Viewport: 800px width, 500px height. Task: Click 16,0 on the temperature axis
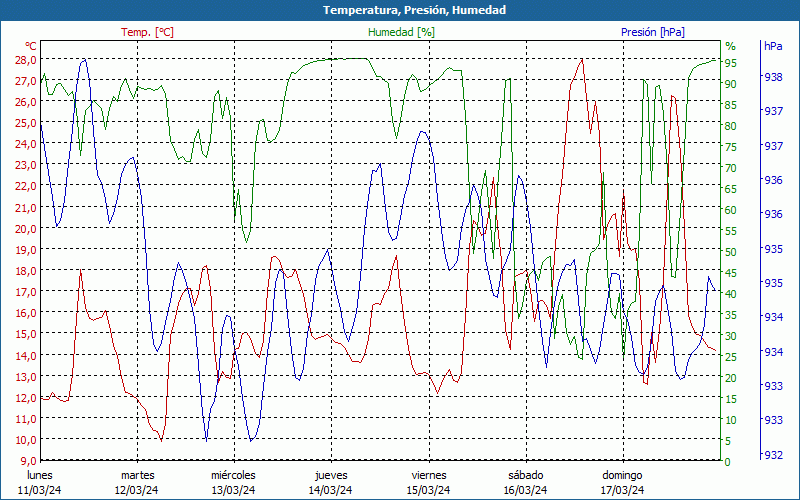pos(26,313)
